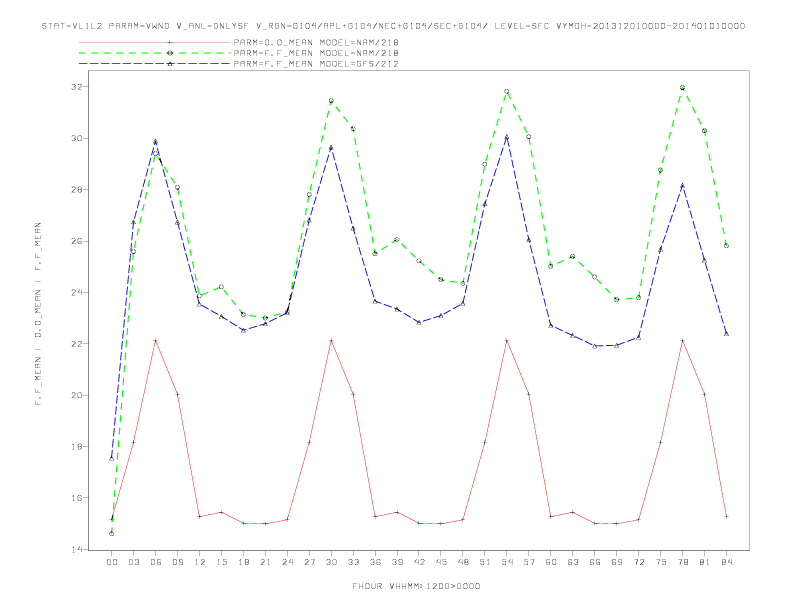This screenshot has height=612, width=792.
Task: Click the 51 forecast hour x-axis label
Action: (485, 562)
